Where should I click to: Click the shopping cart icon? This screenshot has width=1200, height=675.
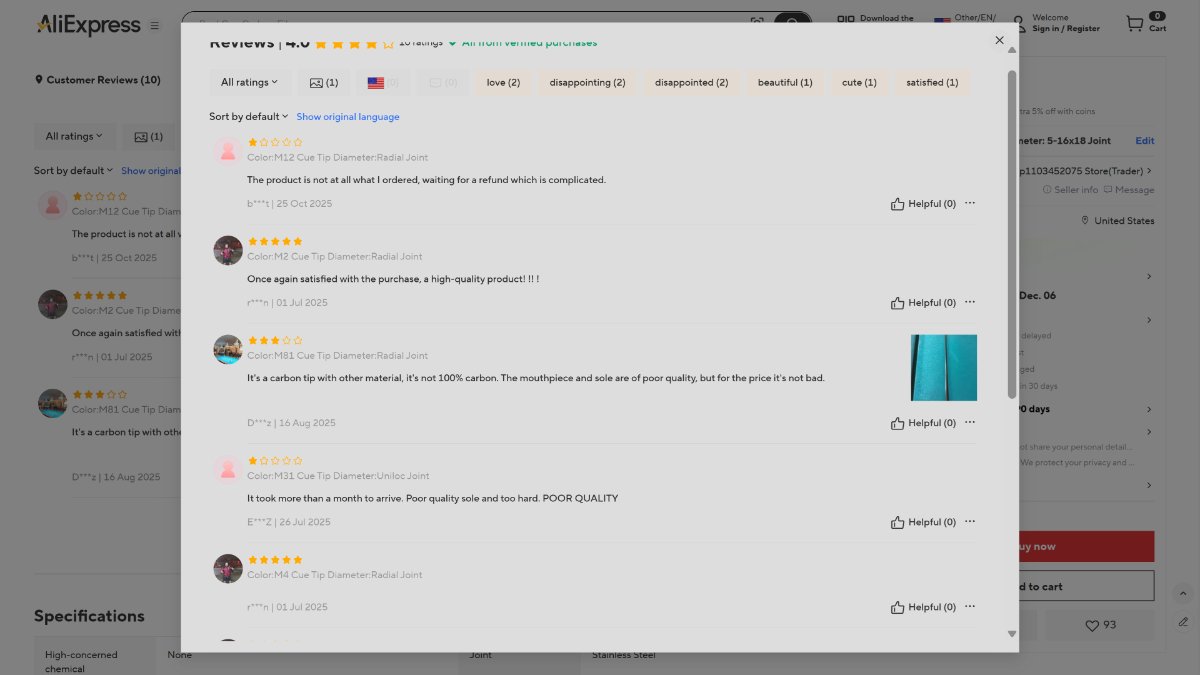[1134, 23]
